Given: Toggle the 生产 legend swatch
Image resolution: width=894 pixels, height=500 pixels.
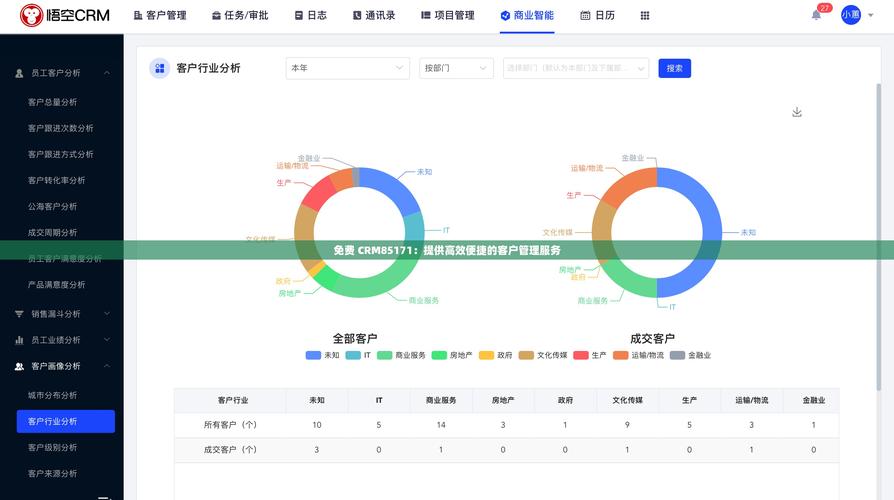Looking at the screenshot, I should pyautogui.click(x=581, y=355).
